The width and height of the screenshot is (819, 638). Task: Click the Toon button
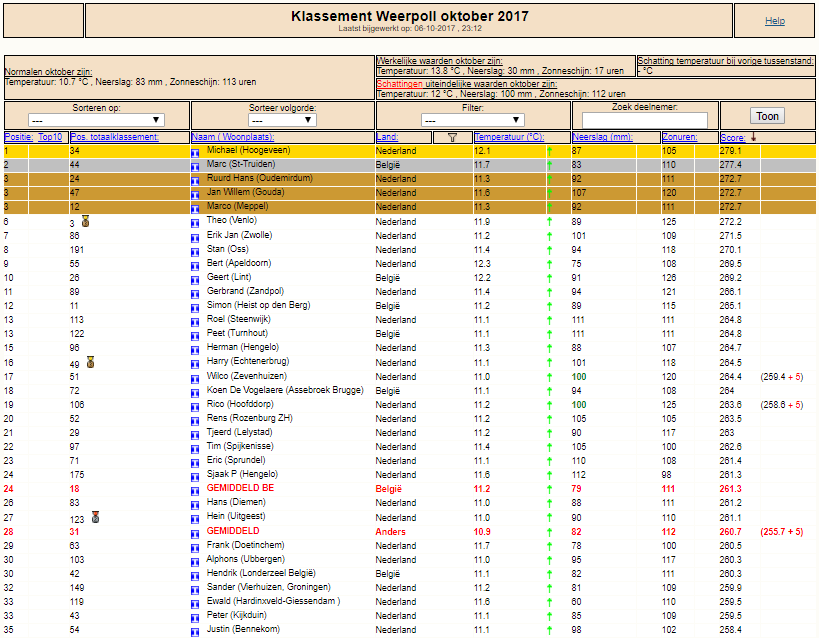(767, 116)
